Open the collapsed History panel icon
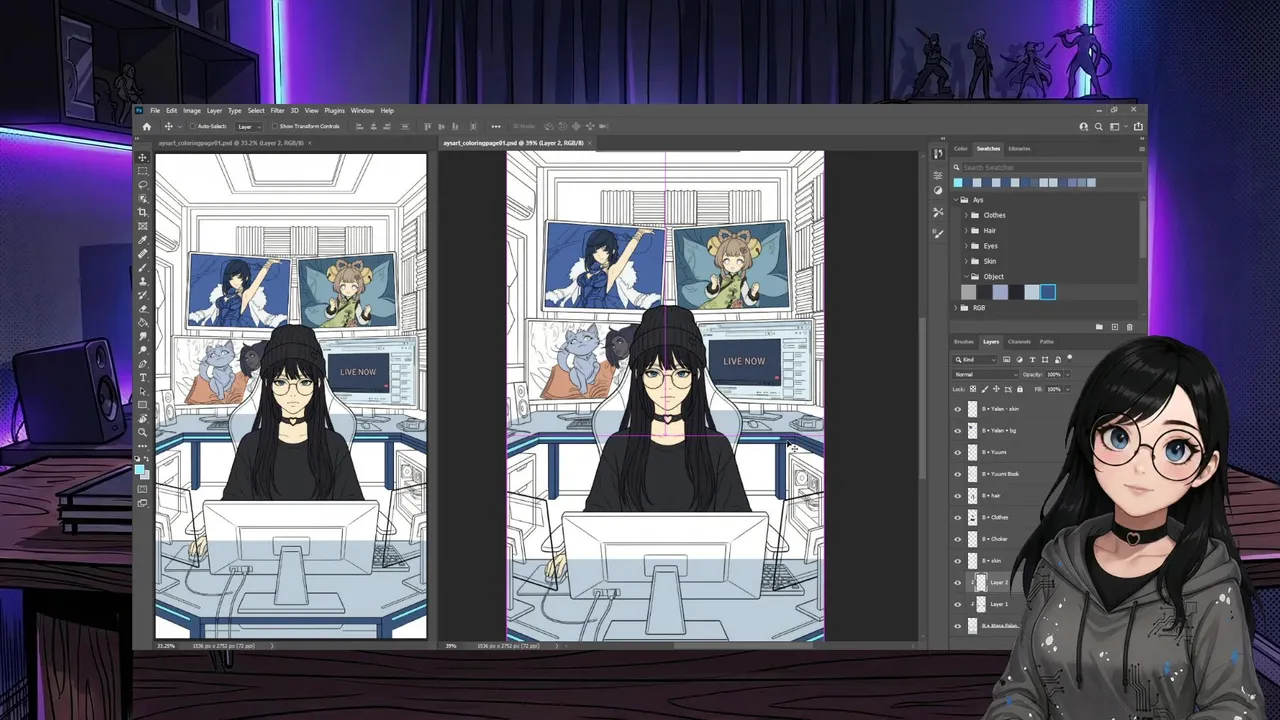1280x720 pixels. 938,154
